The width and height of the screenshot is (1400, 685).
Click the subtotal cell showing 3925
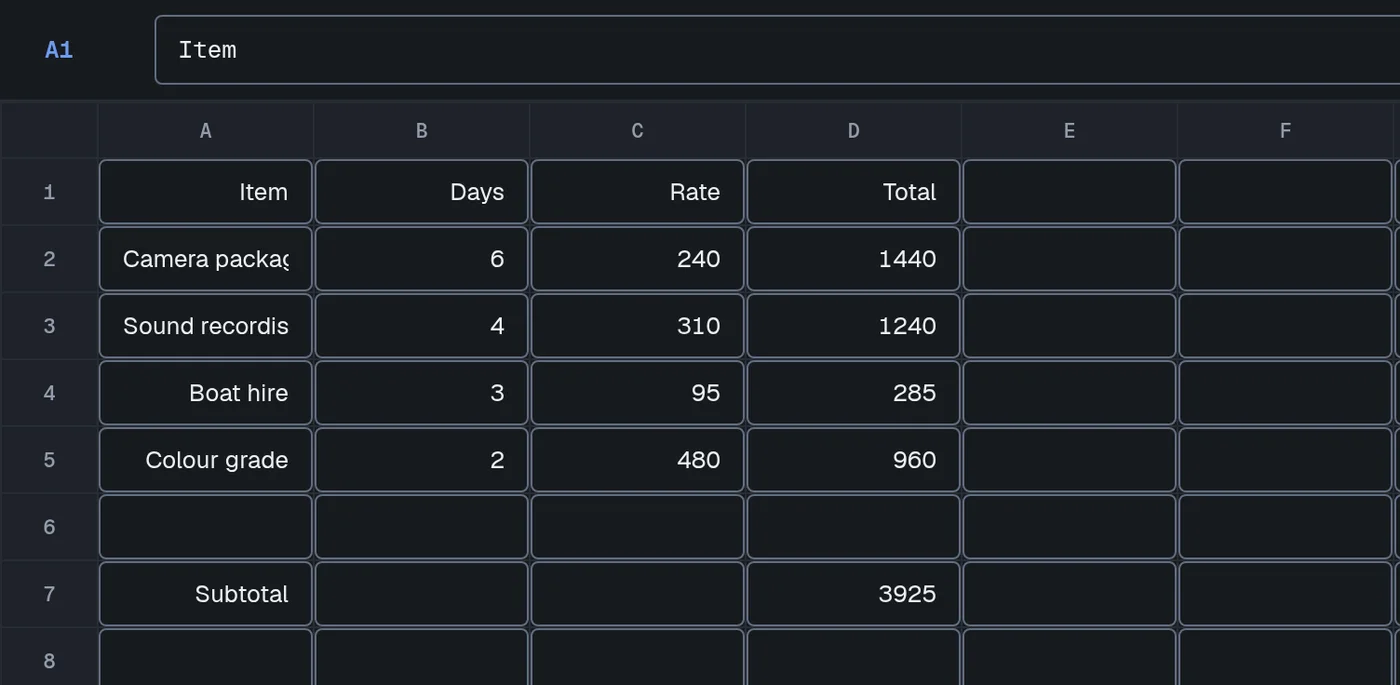pyautogui.click(x=854, y=594)
